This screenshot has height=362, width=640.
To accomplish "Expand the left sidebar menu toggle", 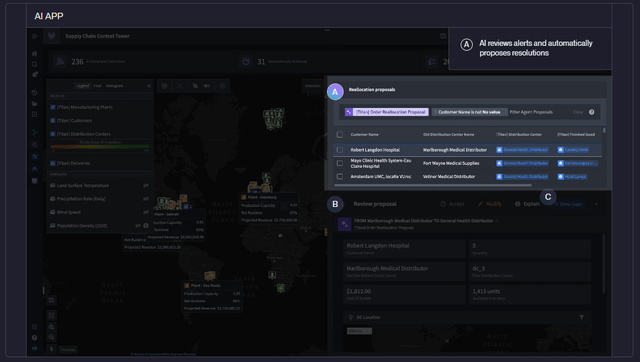I will [x=34, y=36].
